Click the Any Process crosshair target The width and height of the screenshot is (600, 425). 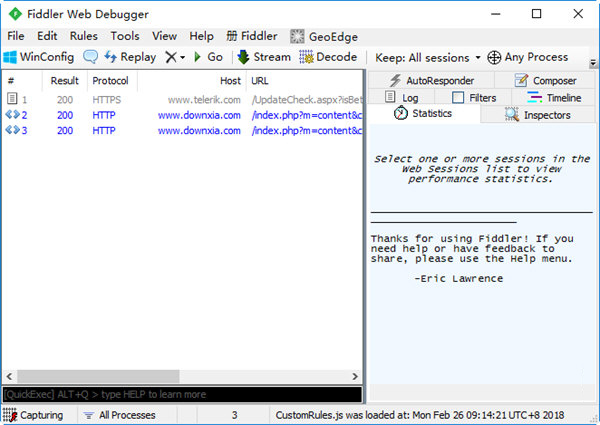pos(528,57)
